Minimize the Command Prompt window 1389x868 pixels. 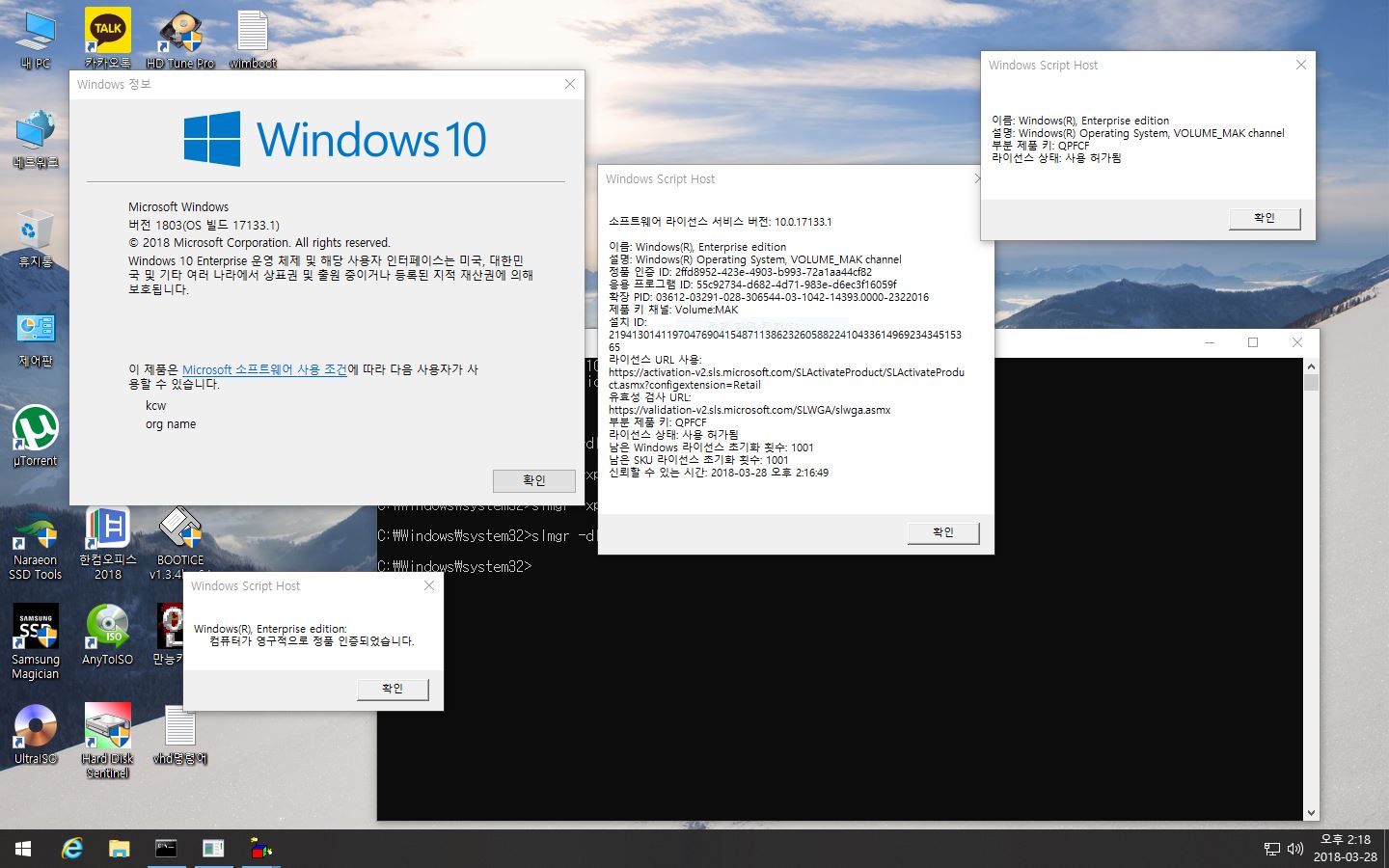click(x=1209, y=342)
